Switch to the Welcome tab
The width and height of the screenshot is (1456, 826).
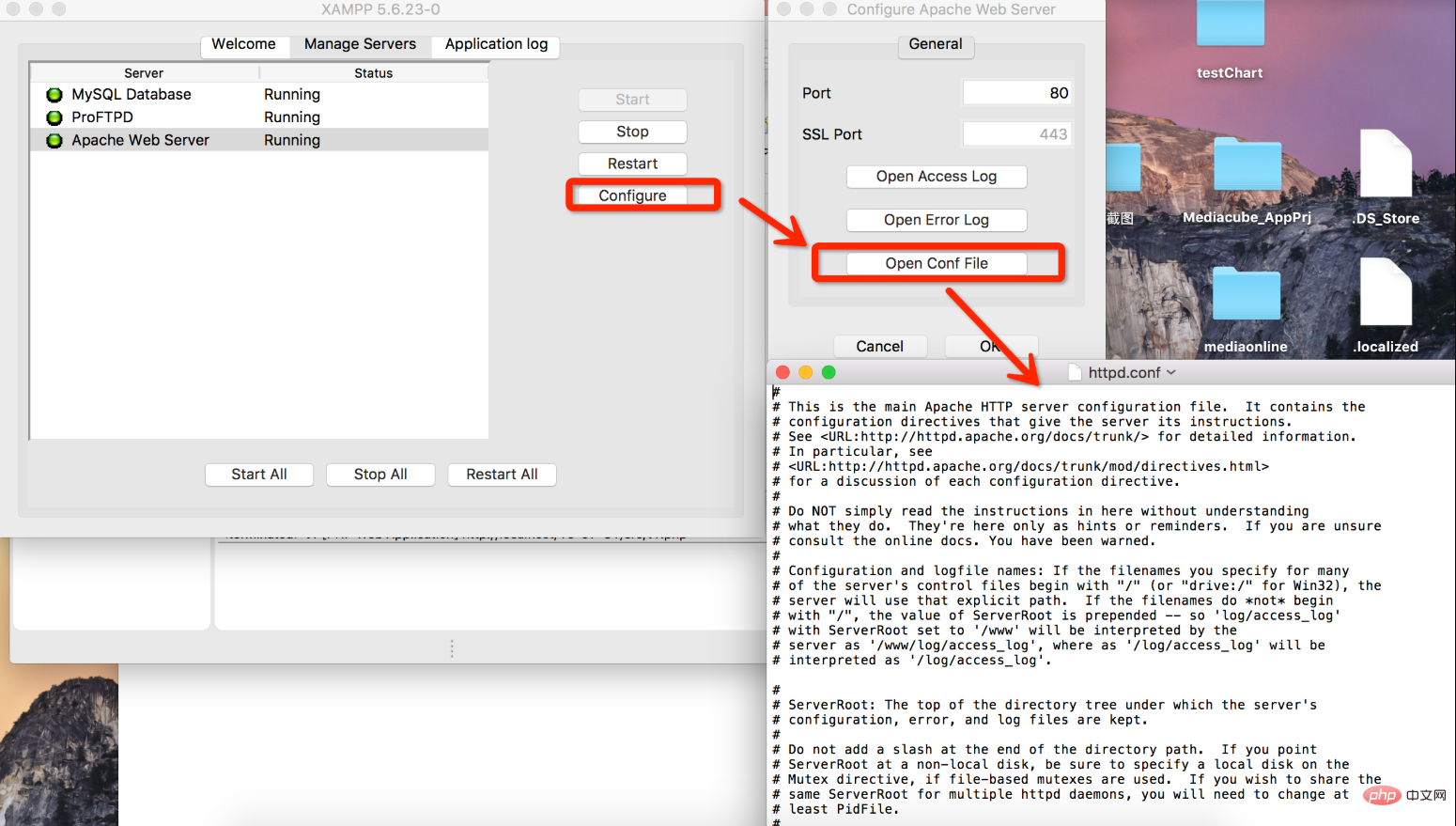click(244, 44)
